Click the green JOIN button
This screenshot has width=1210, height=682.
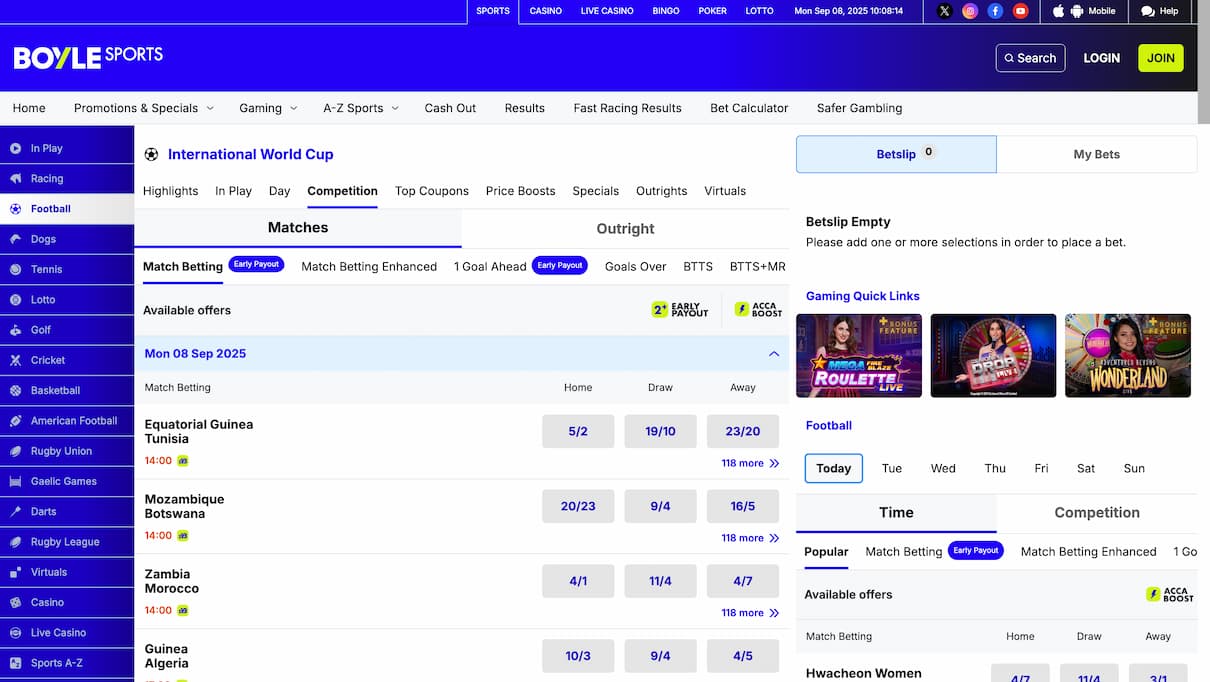point(1160,58)
